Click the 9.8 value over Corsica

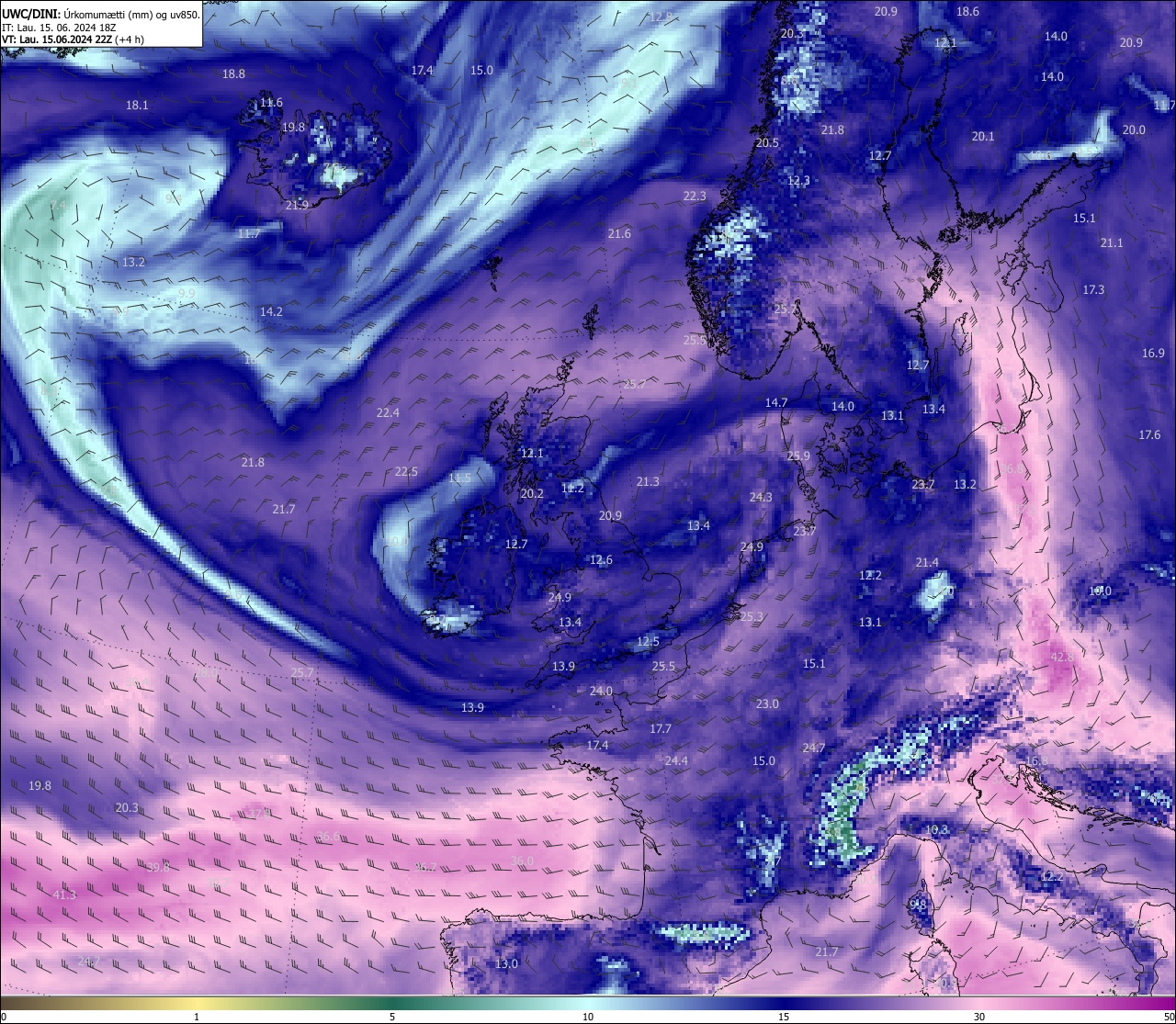click(917, 904)
